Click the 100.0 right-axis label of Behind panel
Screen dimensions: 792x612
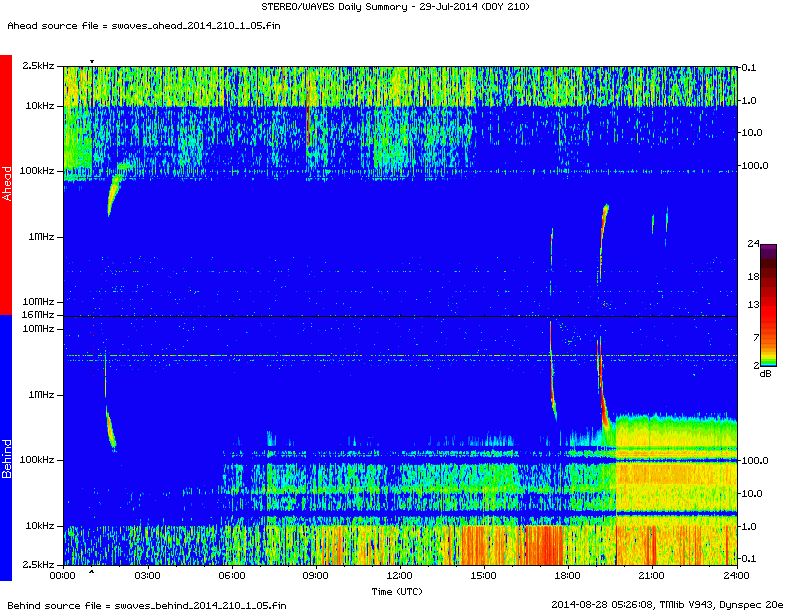pos(754,461)
